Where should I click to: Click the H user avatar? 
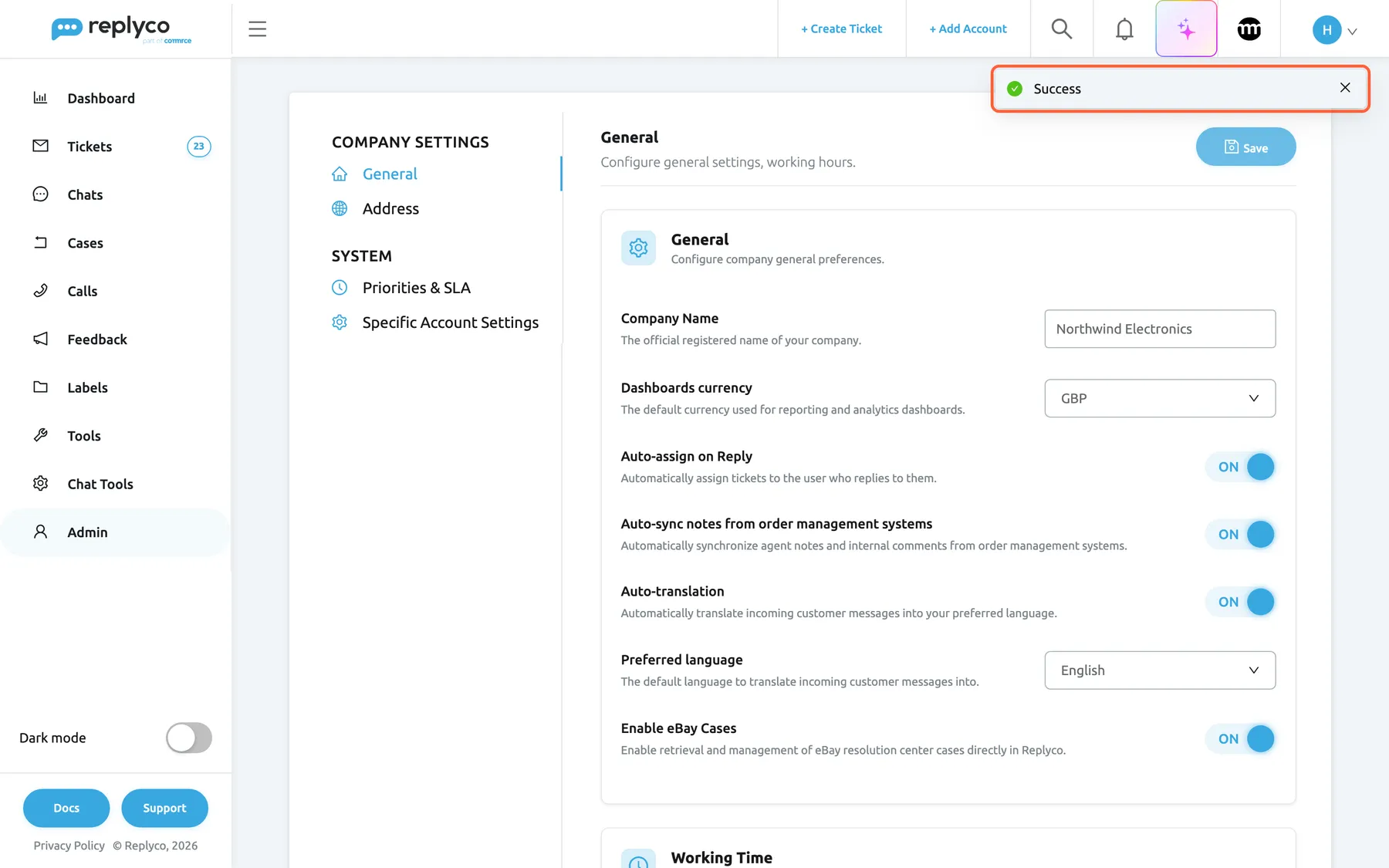pyautogui.click(x=1326, y=30)
